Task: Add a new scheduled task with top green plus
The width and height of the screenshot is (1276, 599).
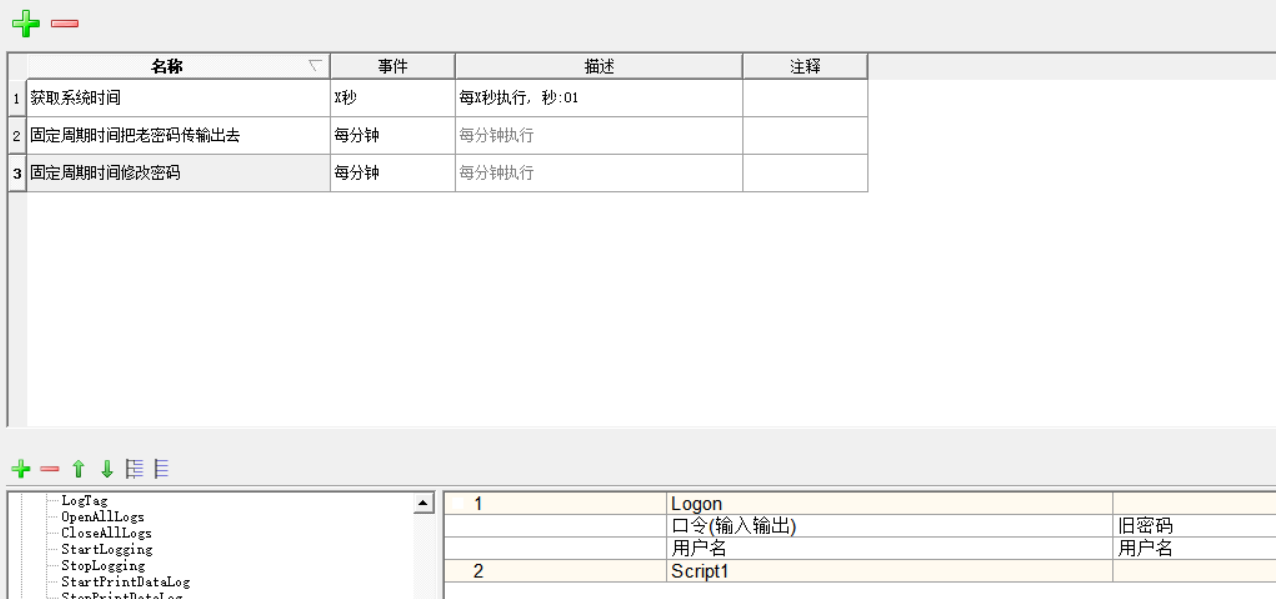Action: [26, 23]
